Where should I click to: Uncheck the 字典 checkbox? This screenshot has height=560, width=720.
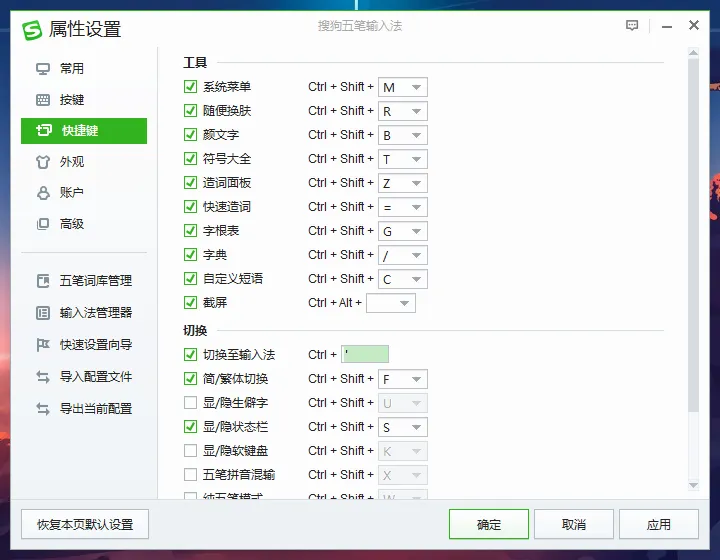[x=190, y=254]
